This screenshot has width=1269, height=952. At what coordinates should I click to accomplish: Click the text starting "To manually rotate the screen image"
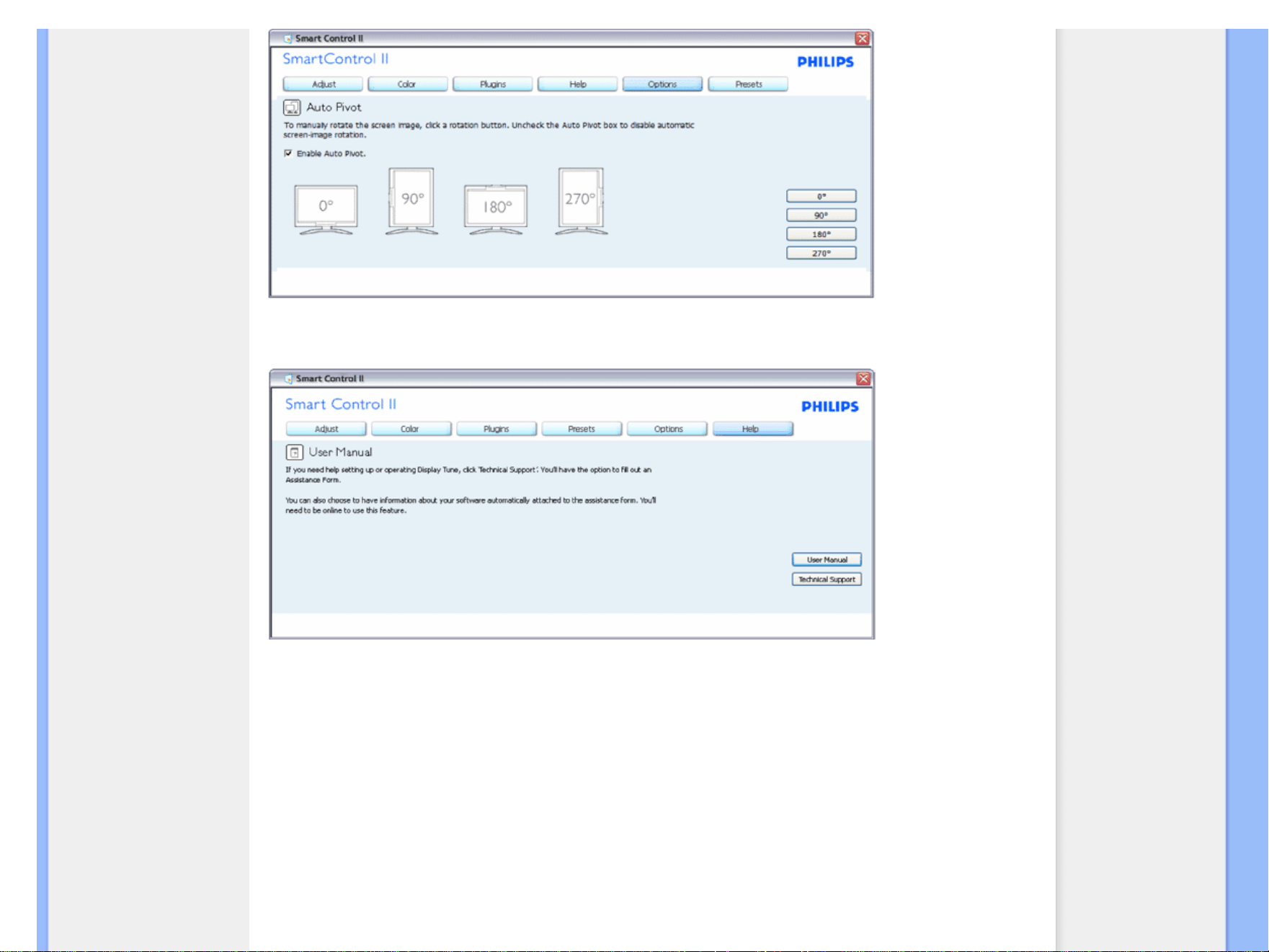click(x=489, y=130)
